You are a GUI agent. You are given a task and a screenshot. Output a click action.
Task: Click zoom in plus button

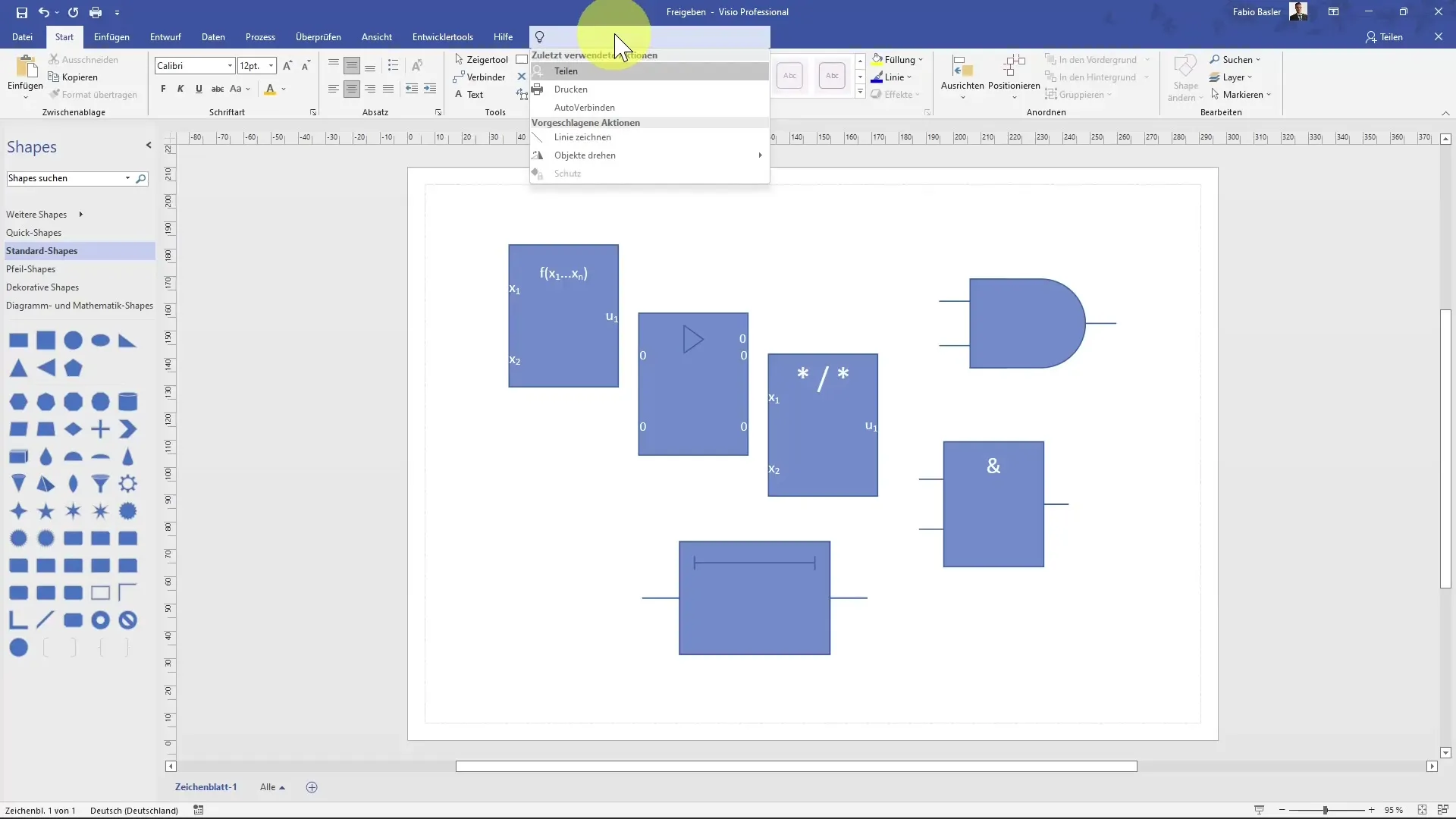click(x=1371, y=810)
